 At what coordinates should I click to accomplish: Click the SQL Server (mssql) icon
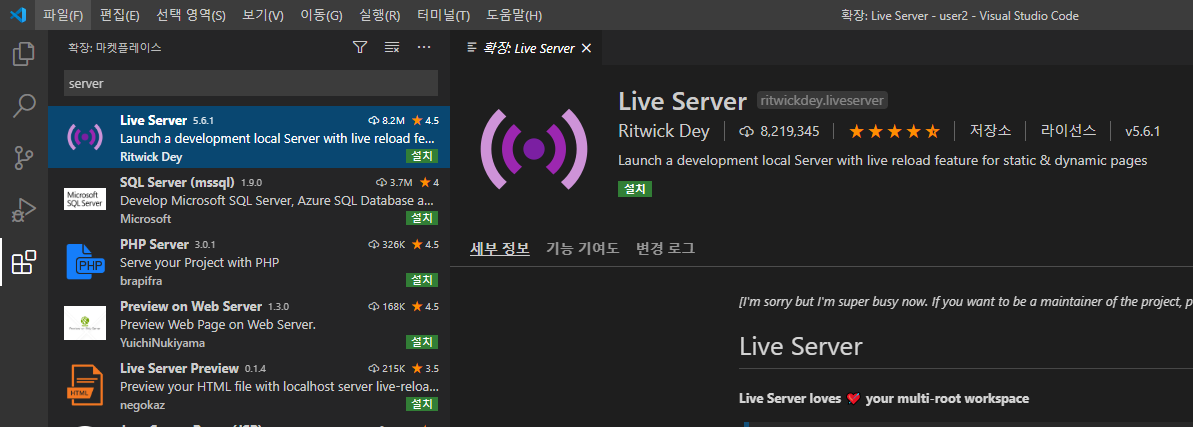pyautogui.click(x=84, y=199)
